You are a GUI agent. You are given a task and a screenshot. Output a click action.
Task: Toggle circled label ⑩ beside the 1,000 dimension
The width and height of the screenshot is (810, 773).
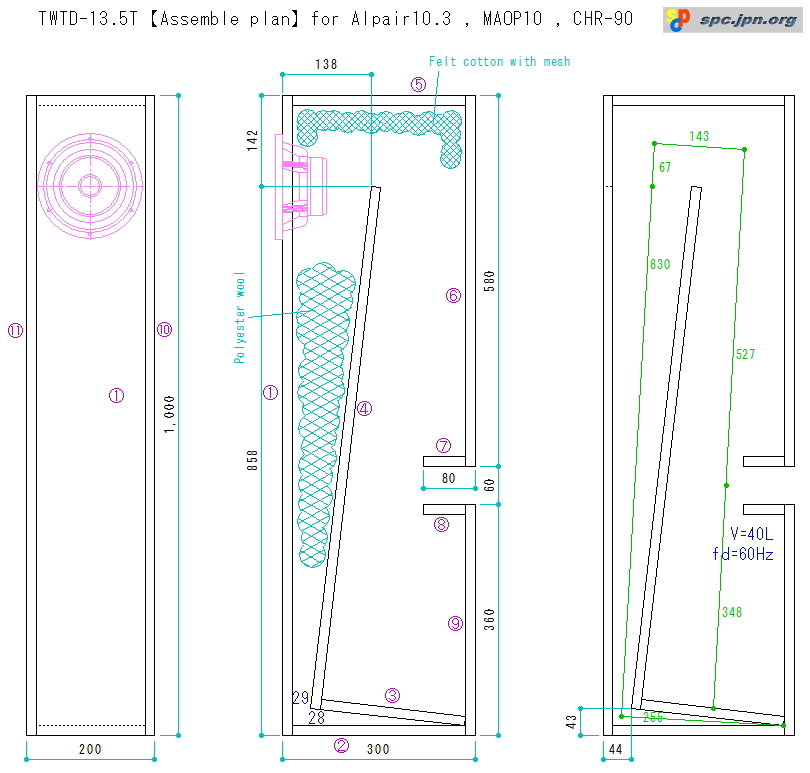click(x=165, y=328)
